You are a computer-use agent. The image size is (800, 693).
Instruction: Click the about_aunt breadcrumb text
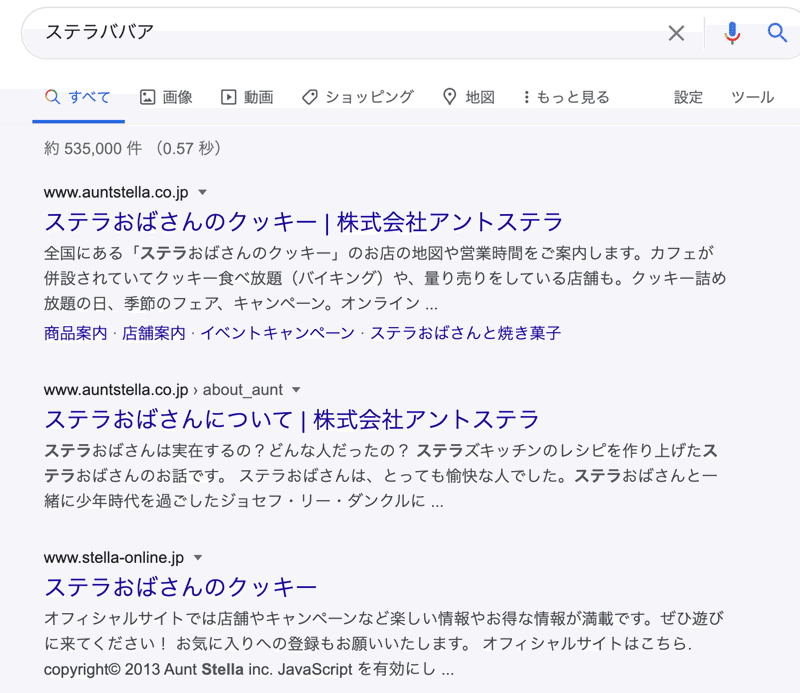pyautogui.click(x=243, y=390)
